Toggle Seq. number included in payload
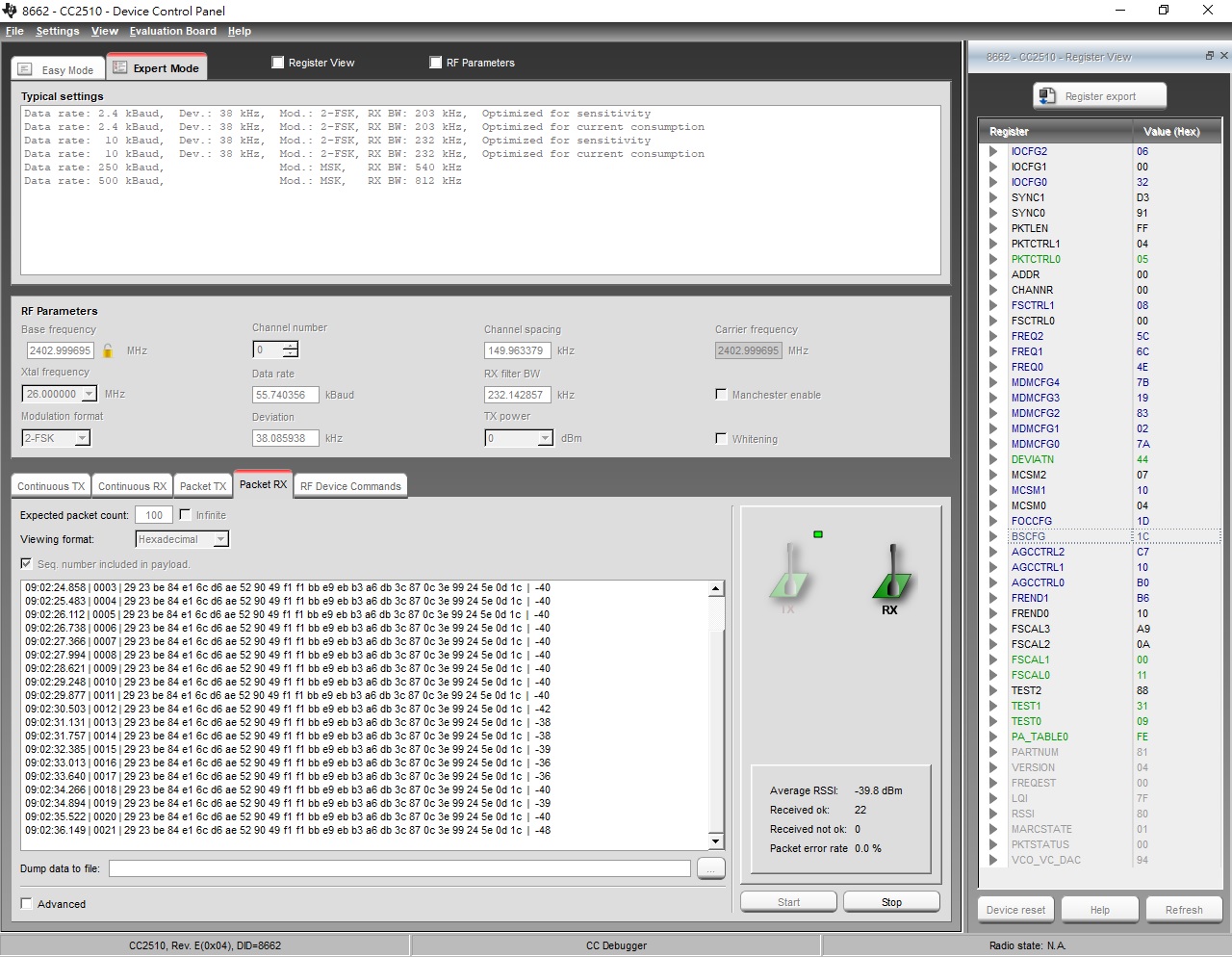 click(x=26, y=563)
